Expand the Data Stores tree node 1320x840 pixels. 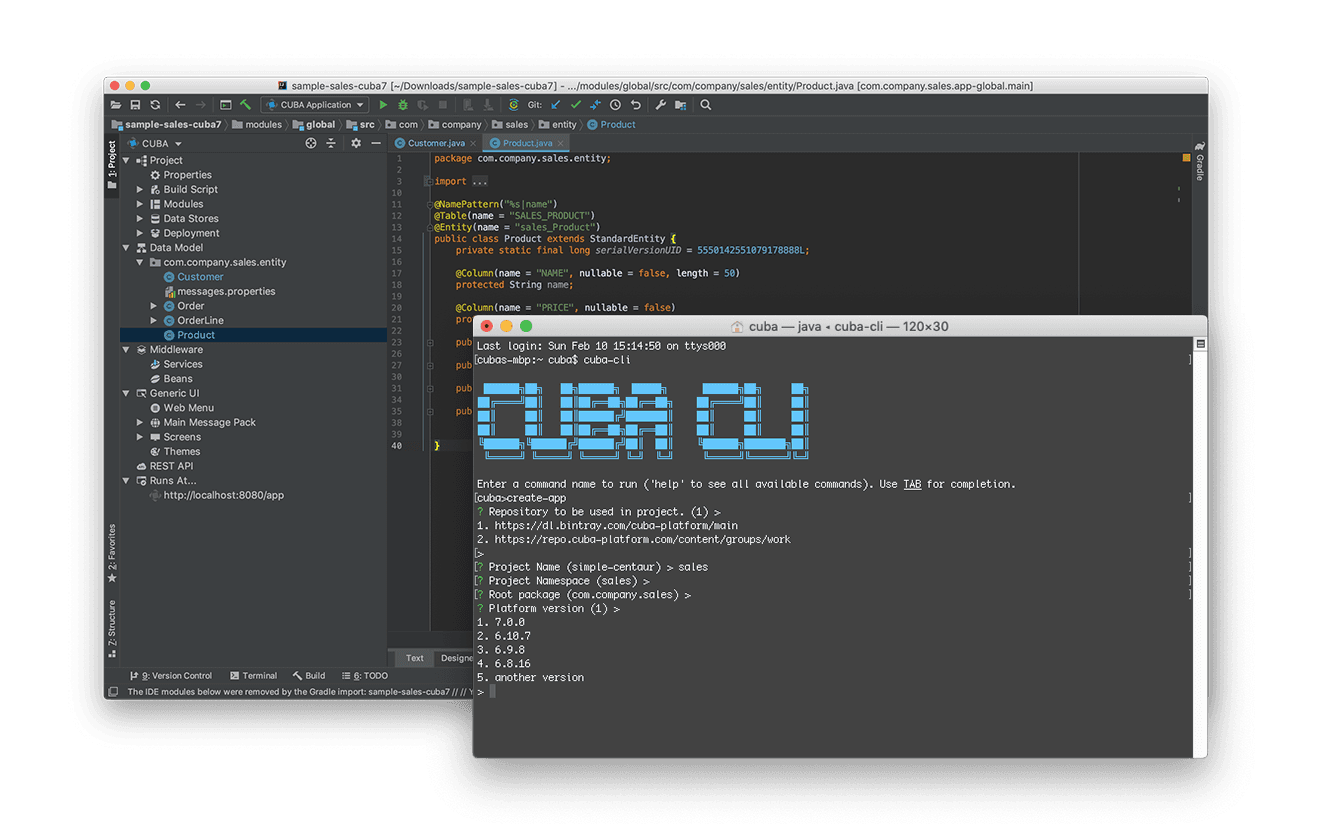[140, 218]
